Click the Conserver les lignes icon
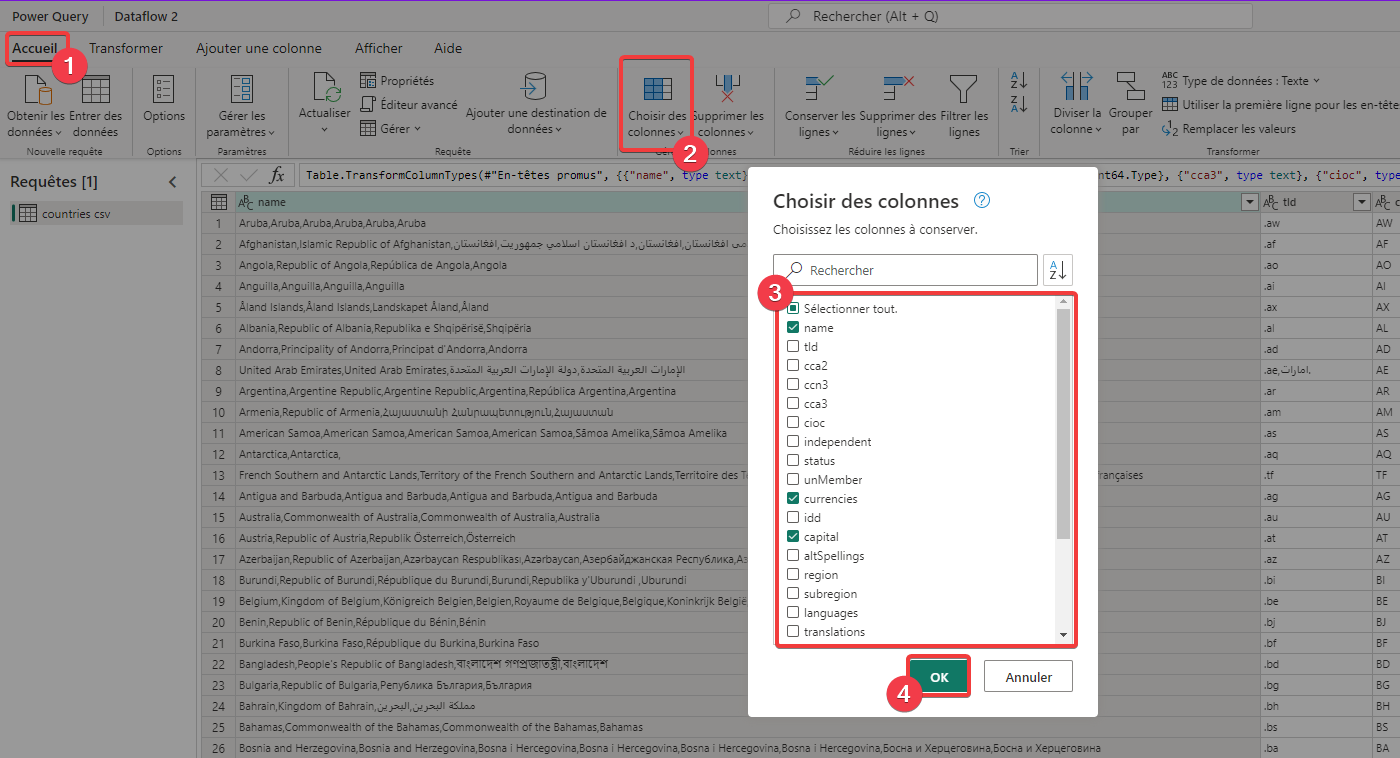The height and width of the screenshot is (758, 1400). click(x=820, y=89)
